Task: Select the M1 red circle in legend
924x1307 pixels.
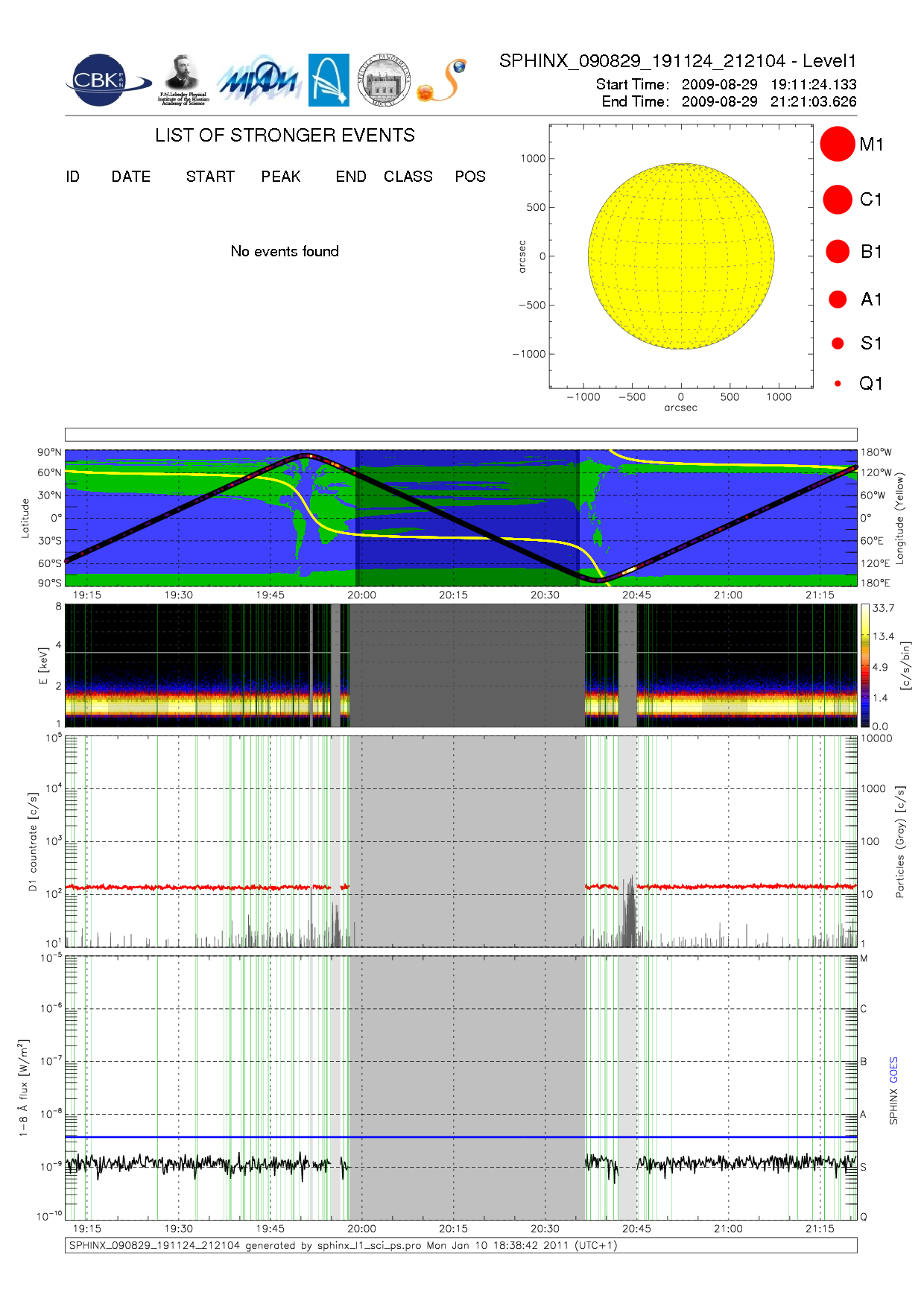Action: pyautogui.click(x=837, y=144)
